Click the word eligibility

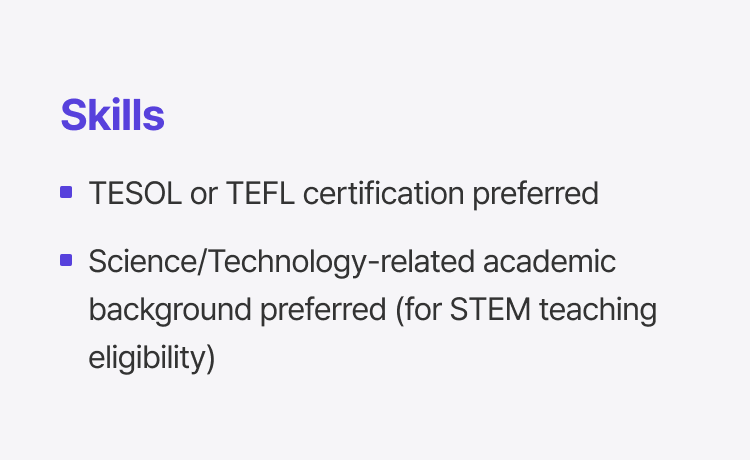(146, 358)
